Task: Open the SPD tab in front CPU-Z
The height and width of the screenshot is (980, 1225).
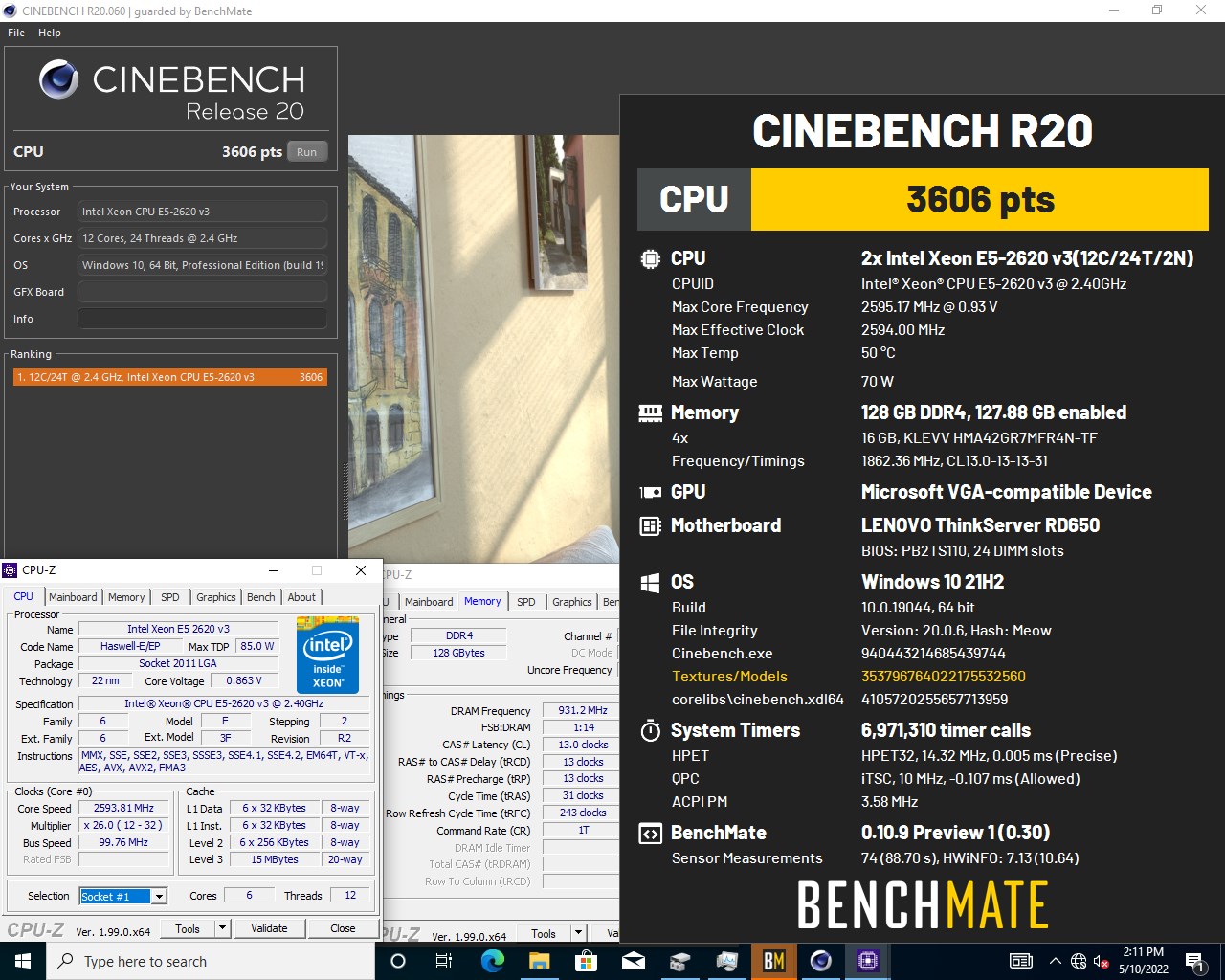Action: pos(170,597)
